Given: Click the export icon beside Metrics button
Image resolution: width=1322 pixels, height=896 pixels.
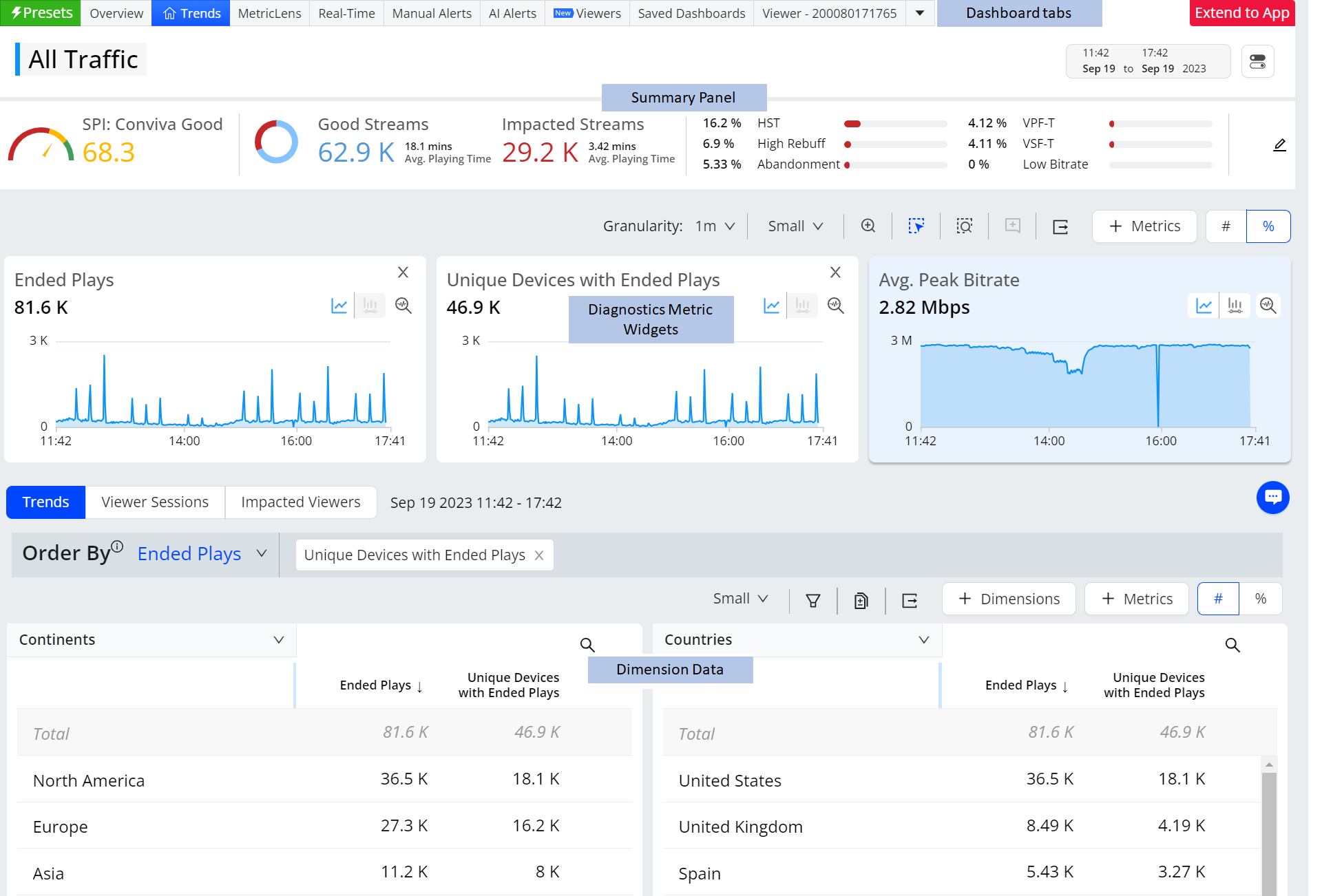Looking at the screenshot, I should pos(1060,226).
